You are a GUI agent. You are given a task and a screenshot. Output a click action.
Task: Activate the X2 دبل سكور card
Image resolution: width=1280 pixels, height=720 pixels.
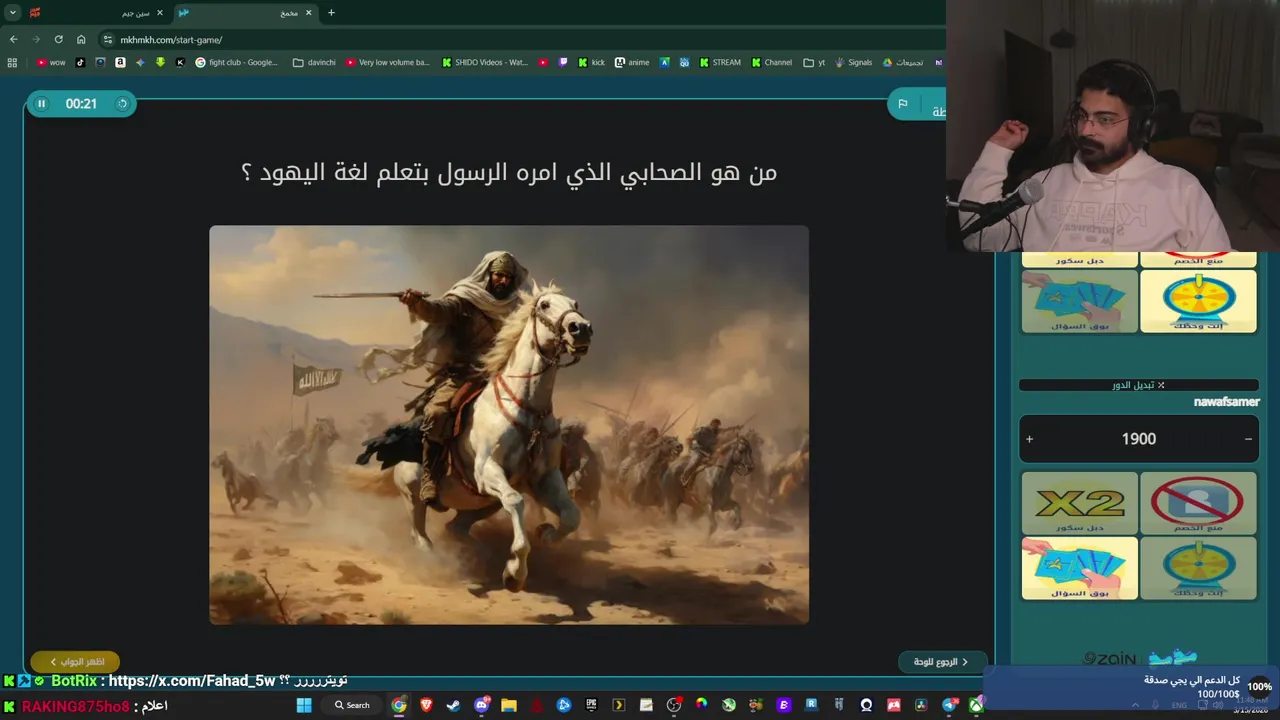tap(1079, 503)
